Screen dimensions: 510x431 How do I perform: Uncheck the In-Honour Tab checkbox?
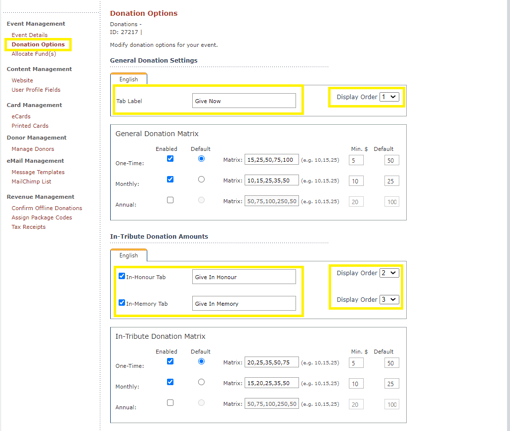[x=122, y=276]
